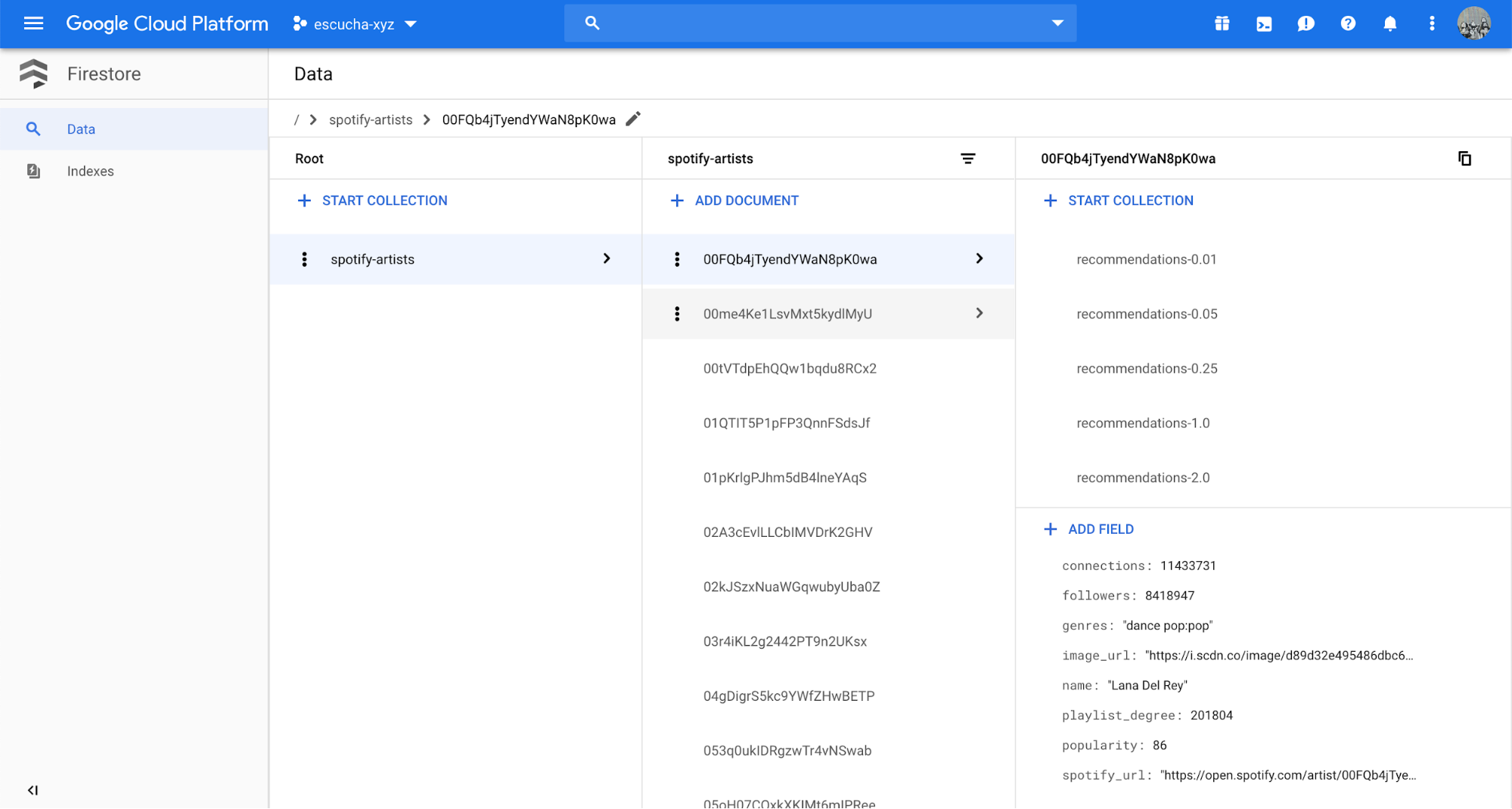Click ADD FIELD button
1512x809 pixels.
click(1101, 529)
